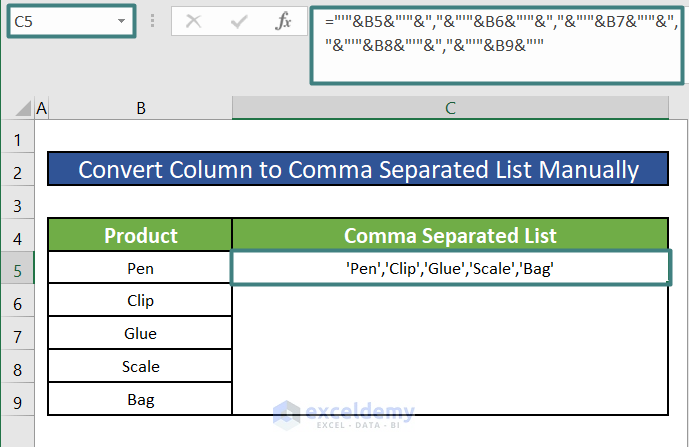
Task: Select the cell containing Pen
Action: [x=141, y=268]
